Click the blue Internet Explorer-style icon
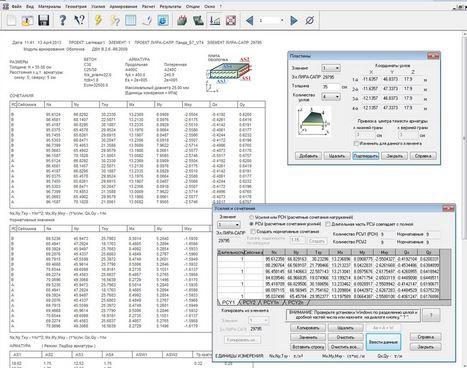The width and height of the screenshot is (467, 368). coord(163,20)
